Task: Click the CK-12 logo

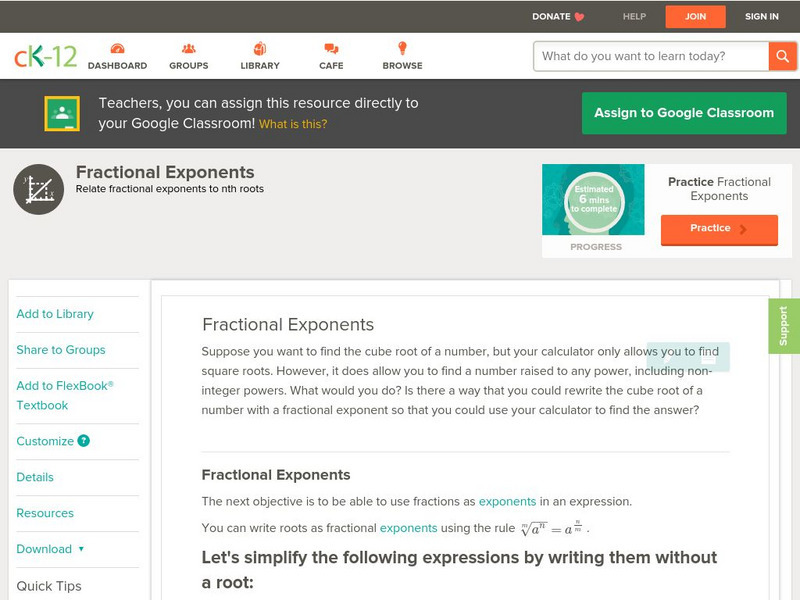Action: pos(45,56)
